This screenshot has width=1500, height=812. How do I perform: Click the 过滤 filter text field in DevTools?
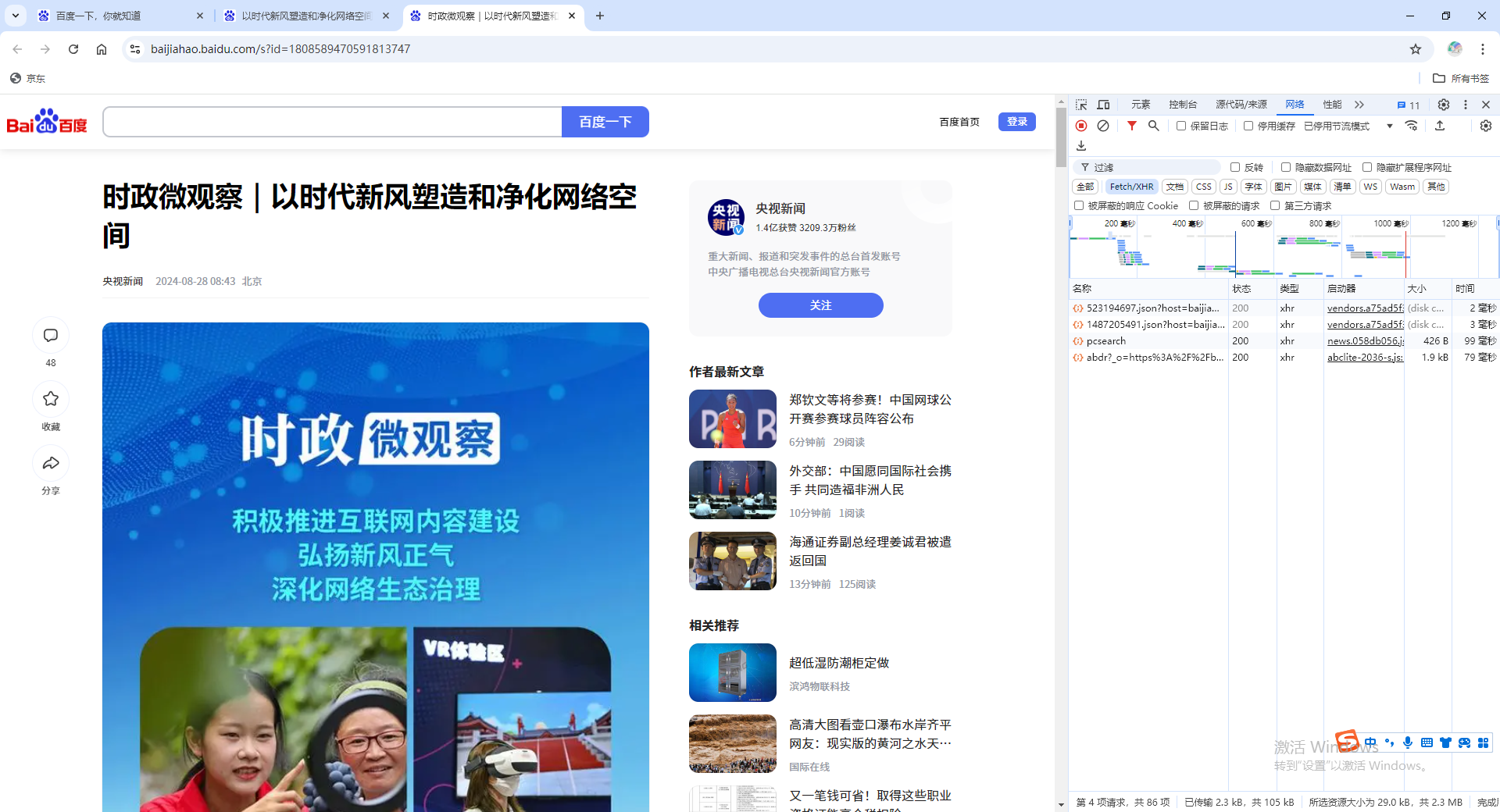1147,167
